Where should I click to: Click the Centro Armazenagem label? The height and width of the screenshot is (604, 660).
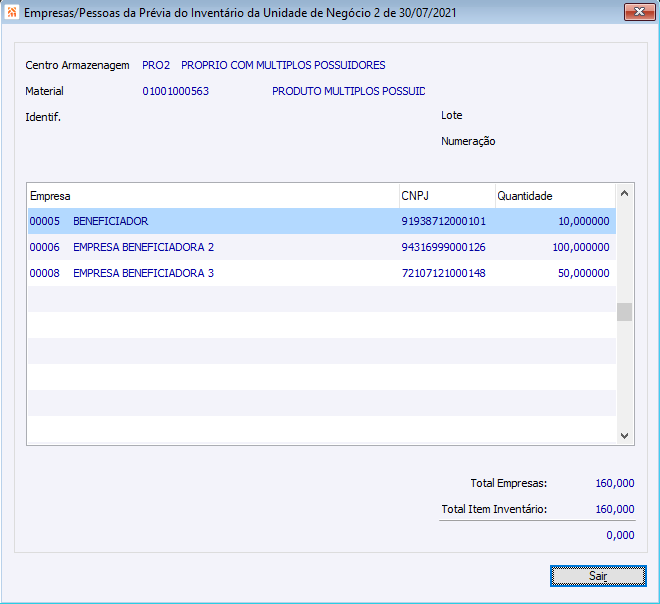coord(77,65)
